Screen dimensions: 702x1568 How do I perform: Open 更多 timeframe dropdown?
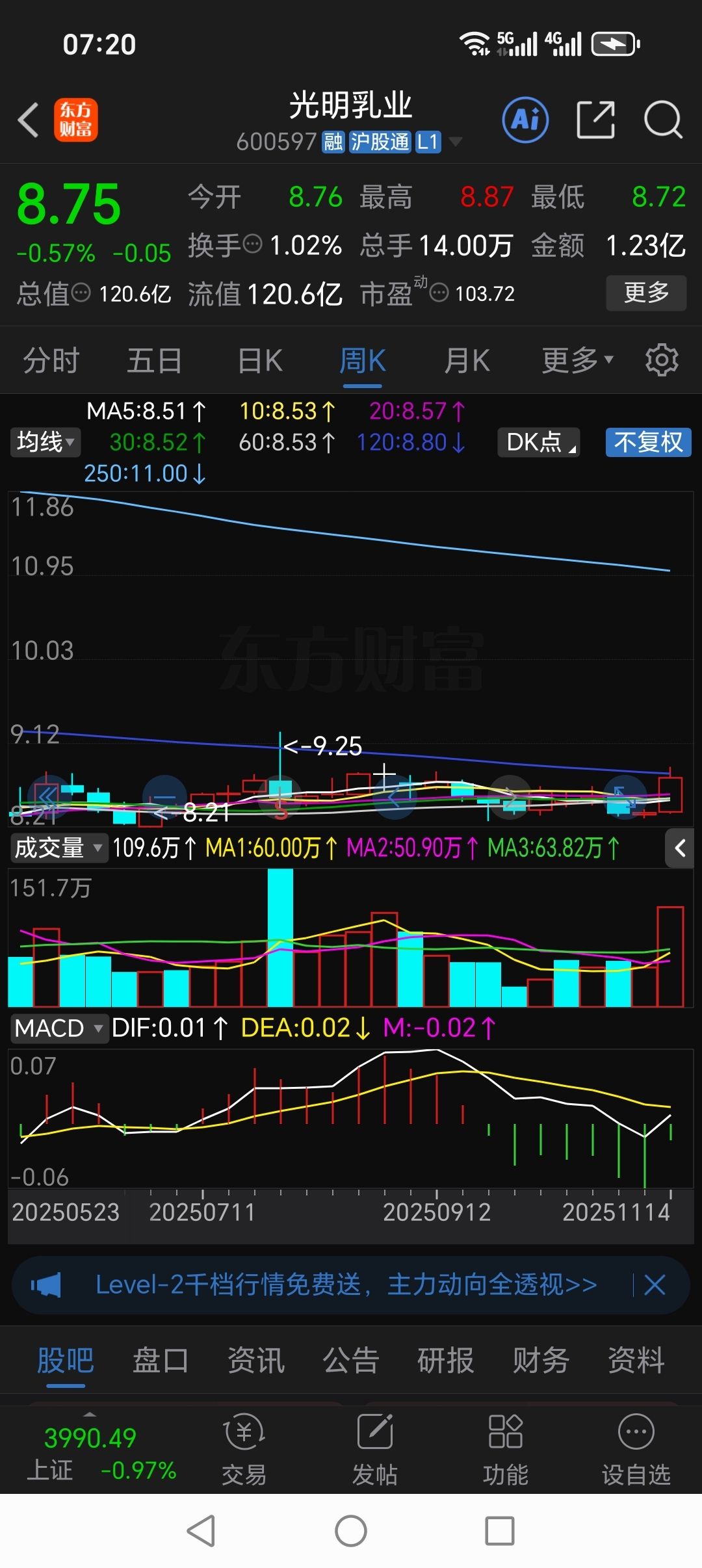(578, 360)
